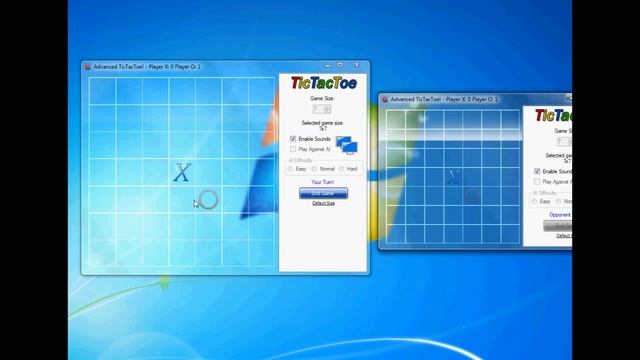Click the Game Size stepper in the left window
640x360 pixels.
click(322, 109)
